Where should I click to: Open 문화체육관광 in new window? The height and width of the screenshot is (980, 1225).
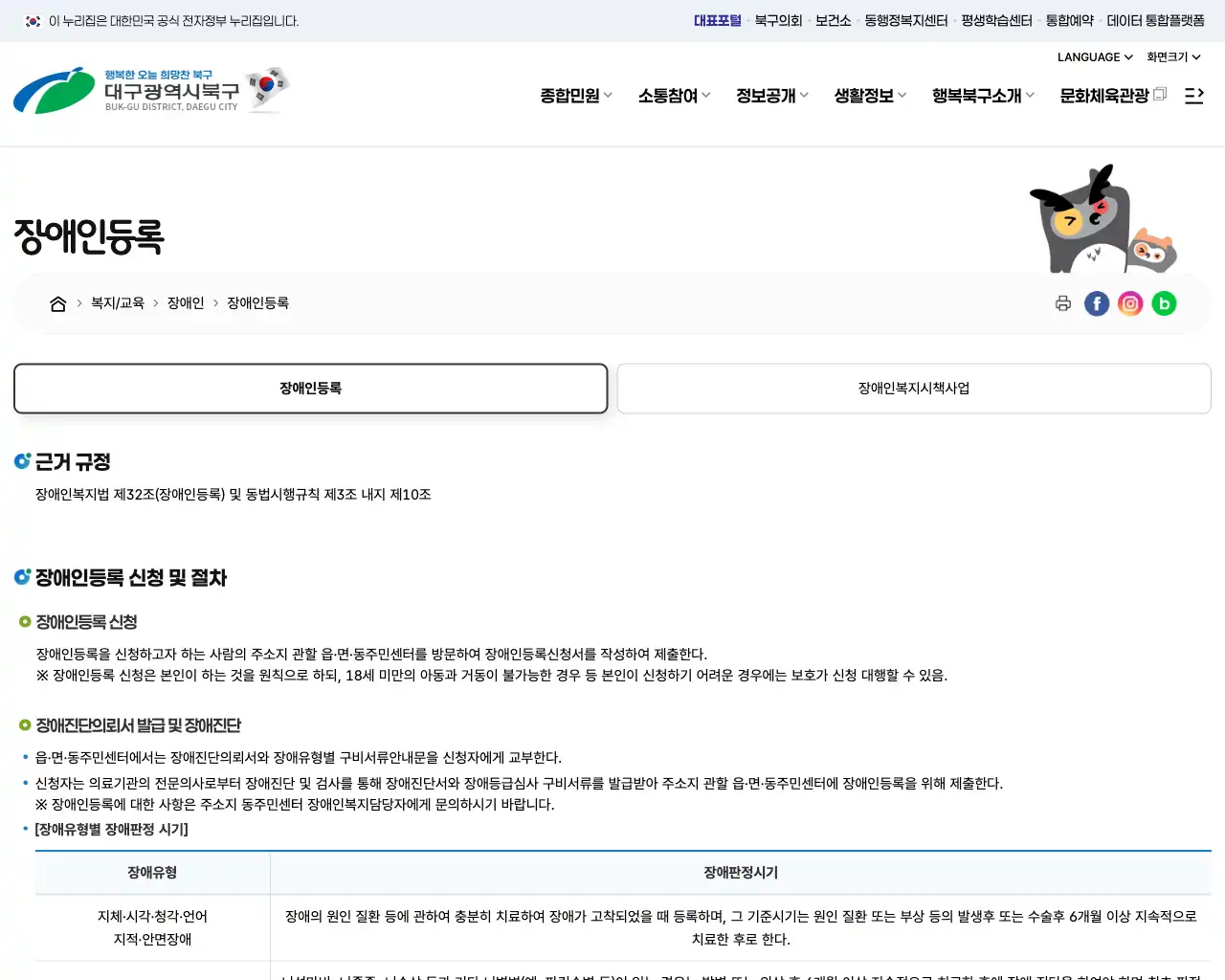1113,96
